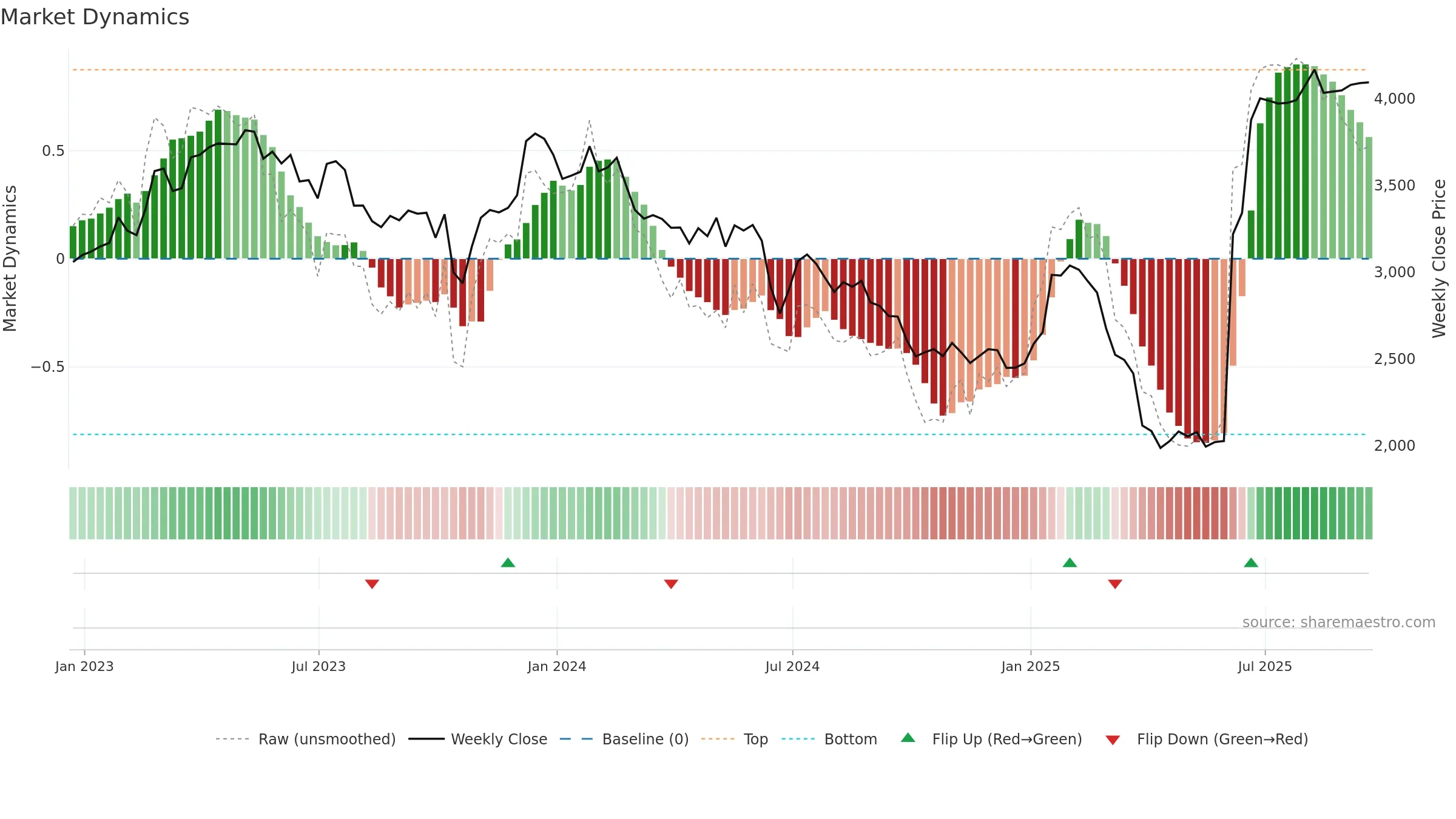This screenshot has height=819, width=1456.
Task: Click the red triangle icon in the legend
Action: [1113, 740]
